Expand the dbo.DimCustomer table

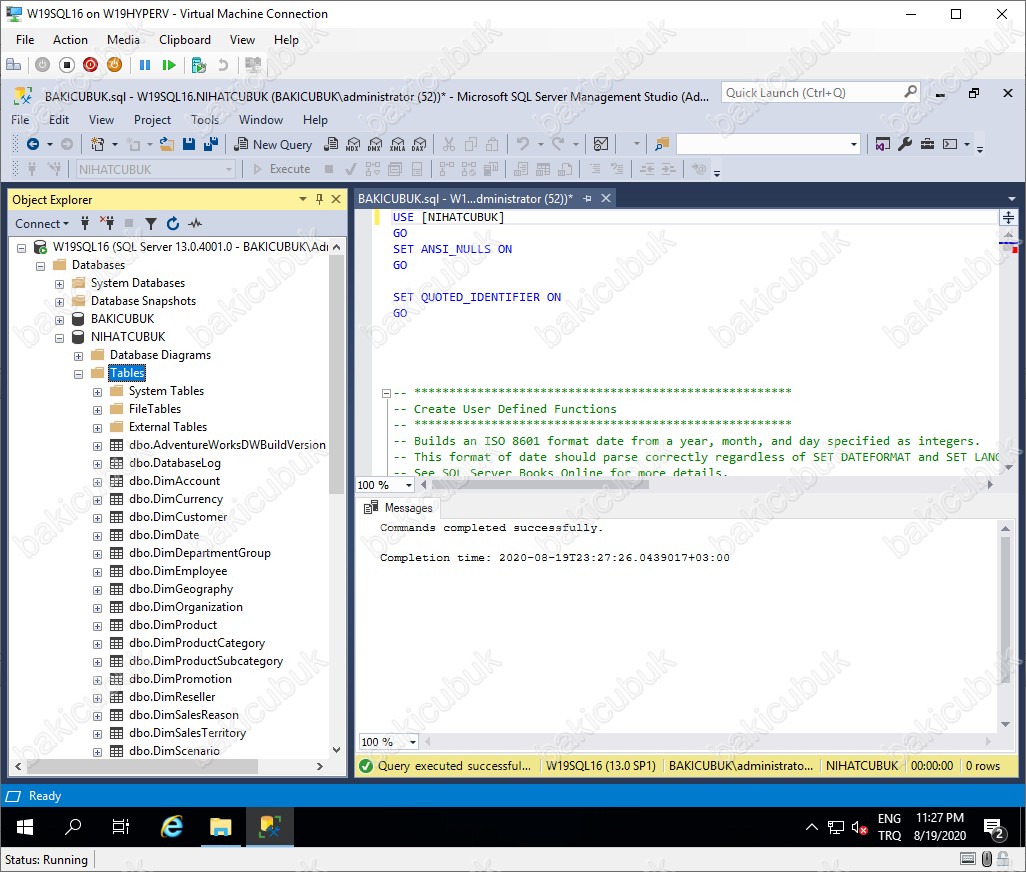point(97,518)
